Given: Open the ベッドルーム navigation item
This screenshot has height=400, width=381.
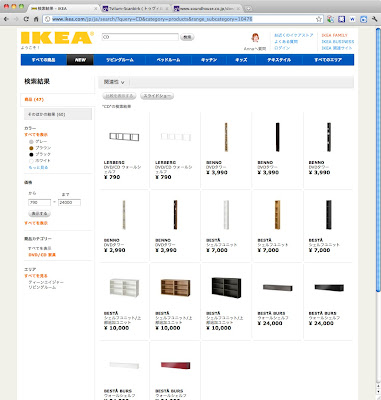Looking at the screenshot, I should pos(168,60).
